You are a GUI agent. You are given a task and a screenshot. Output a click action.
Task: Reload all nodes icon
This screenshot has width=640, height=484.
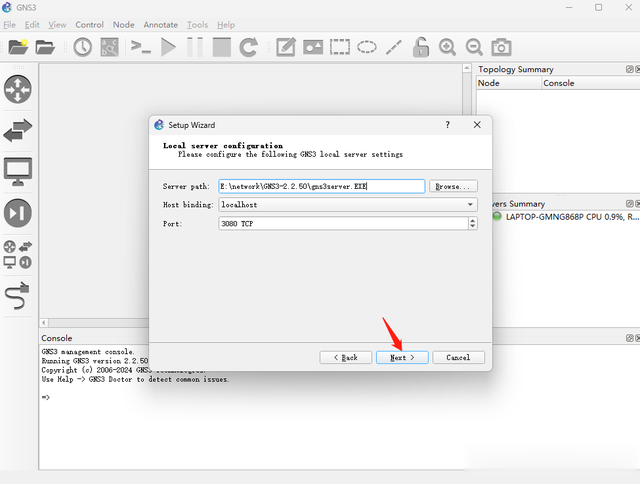[249, 47]
